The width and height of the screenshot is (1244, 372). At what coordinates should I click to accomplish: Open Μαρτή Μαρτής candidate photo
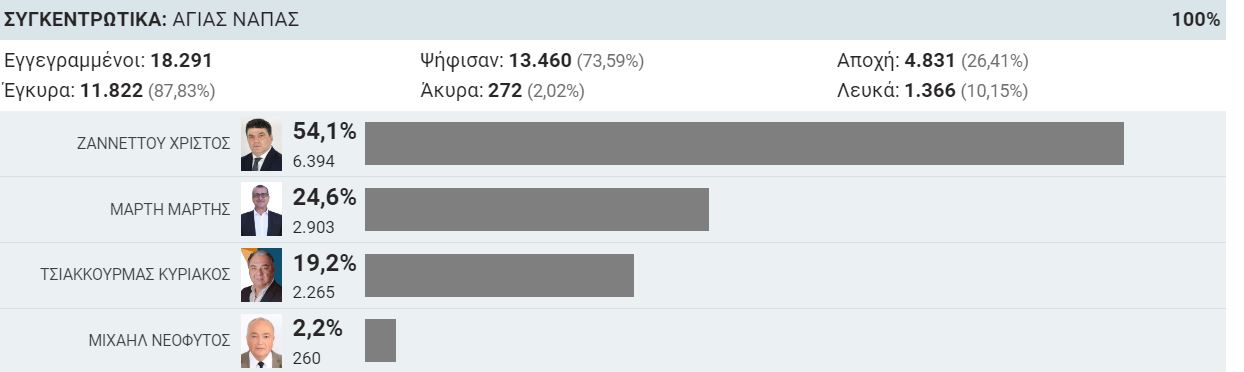click(262, 210)
